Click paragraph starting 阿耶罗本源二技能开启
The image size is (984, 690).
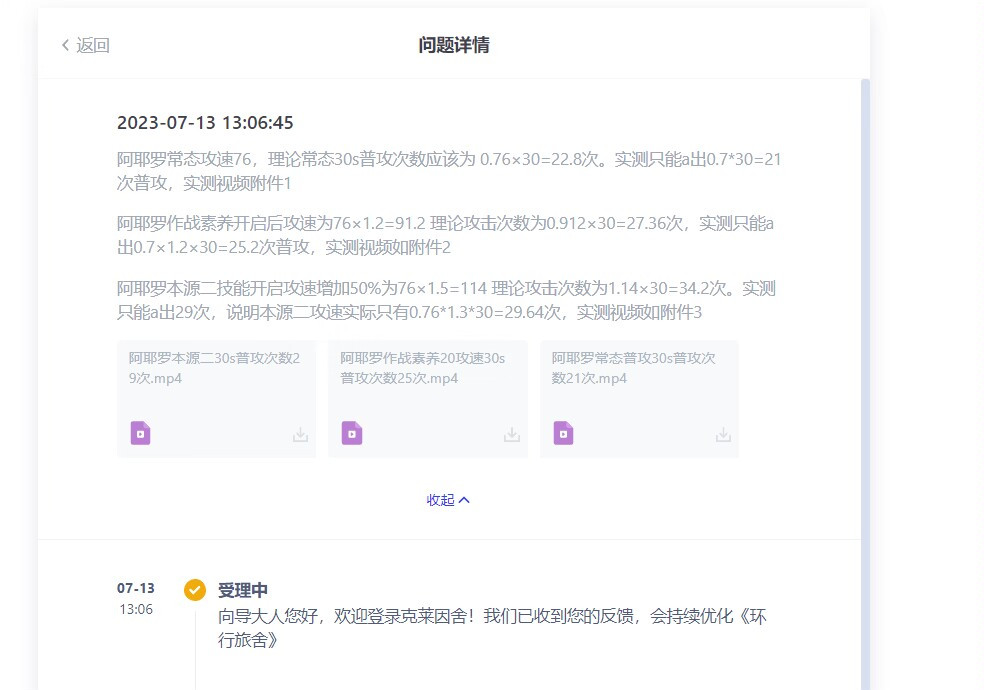click(446, 300)
